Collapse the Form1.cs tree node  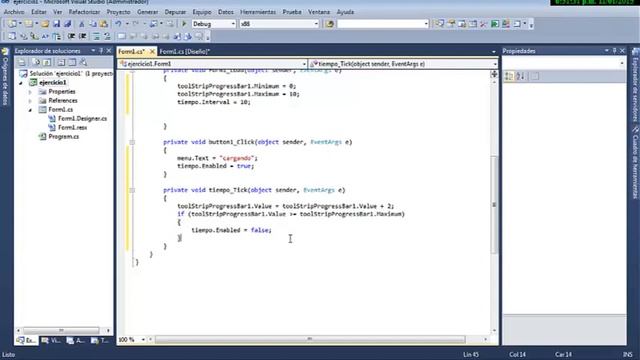click(30, 110)
